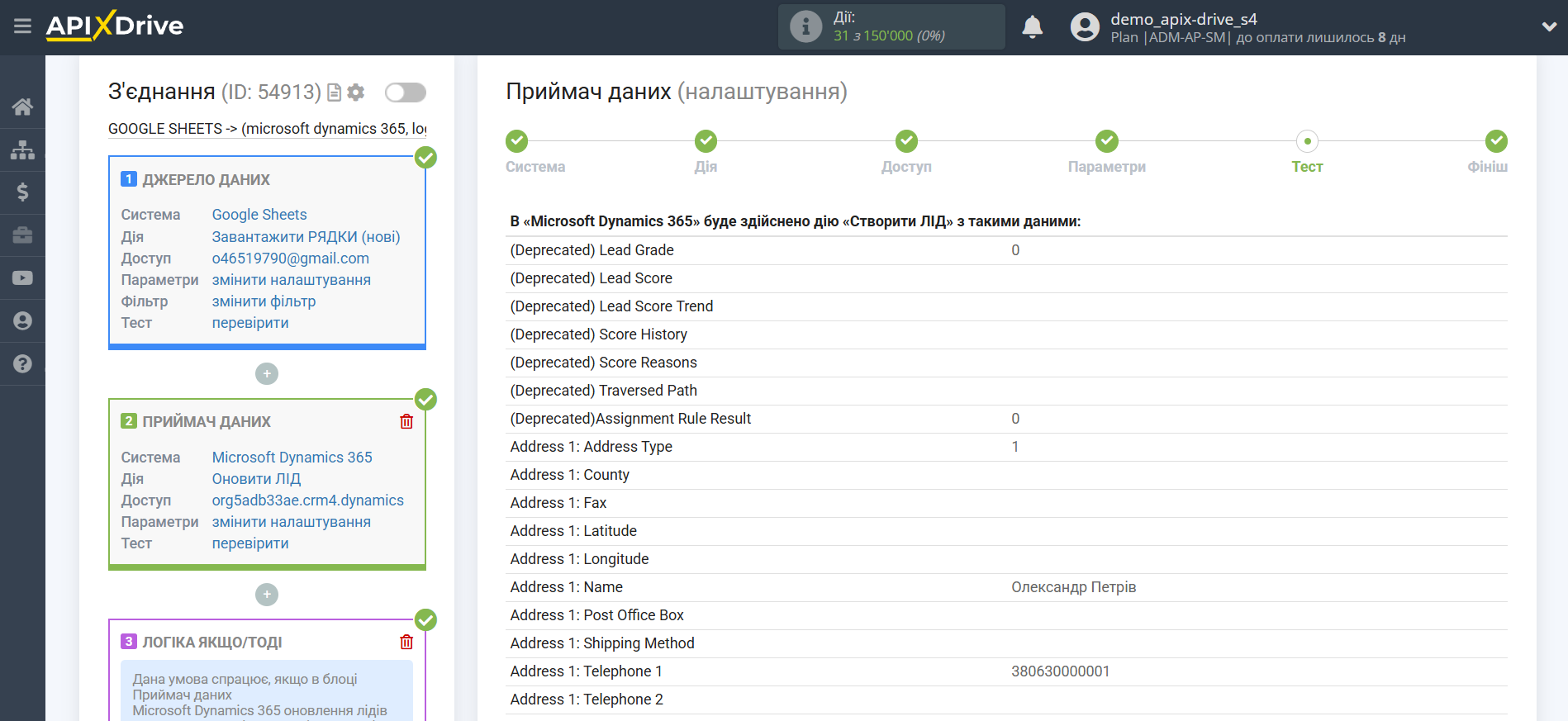1568x721 pixels.
Task: Open the Google Sheets system link
Action: (x=259, y=215)
